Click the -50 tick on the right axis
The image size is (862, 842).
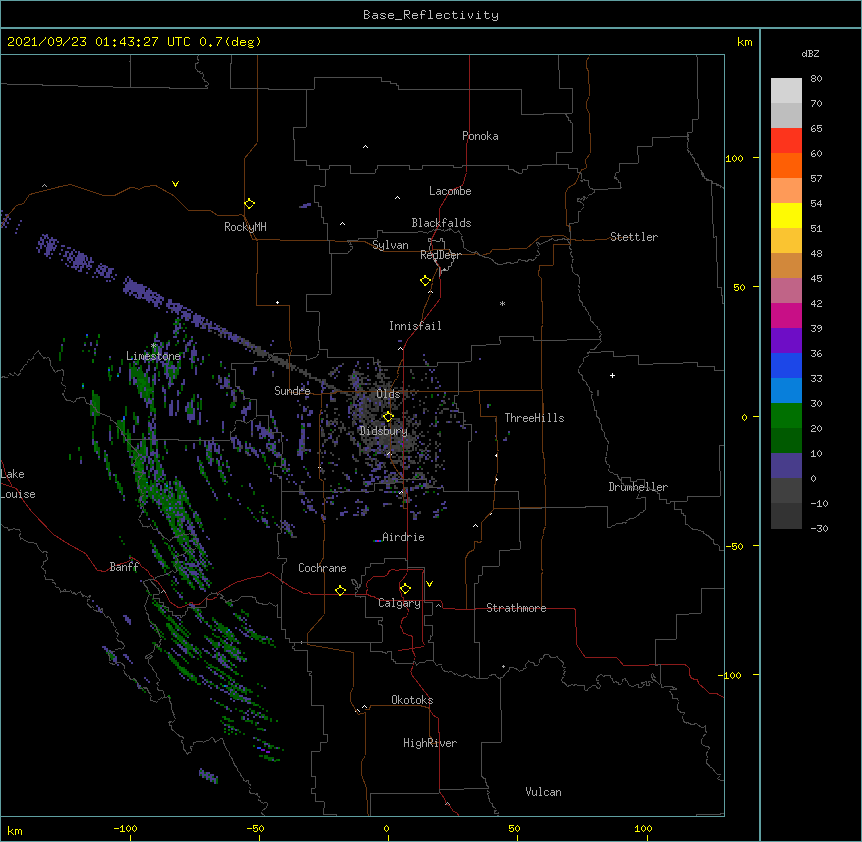click(x=734, y=546)
